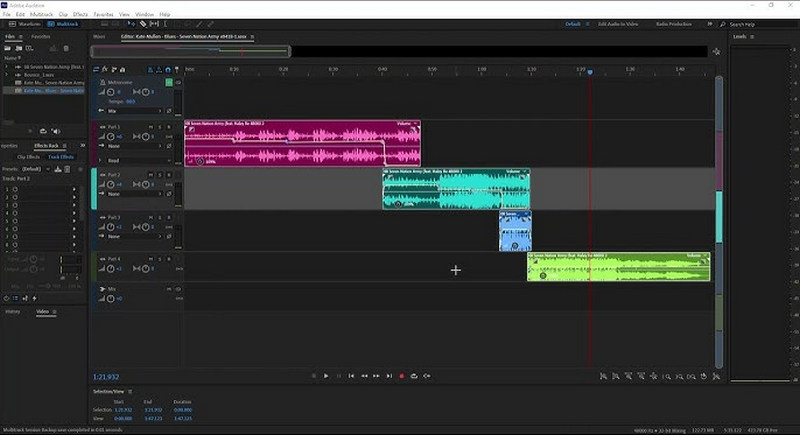
Task: Select the Slip tool in the toolbar
Action: (154, 24)
